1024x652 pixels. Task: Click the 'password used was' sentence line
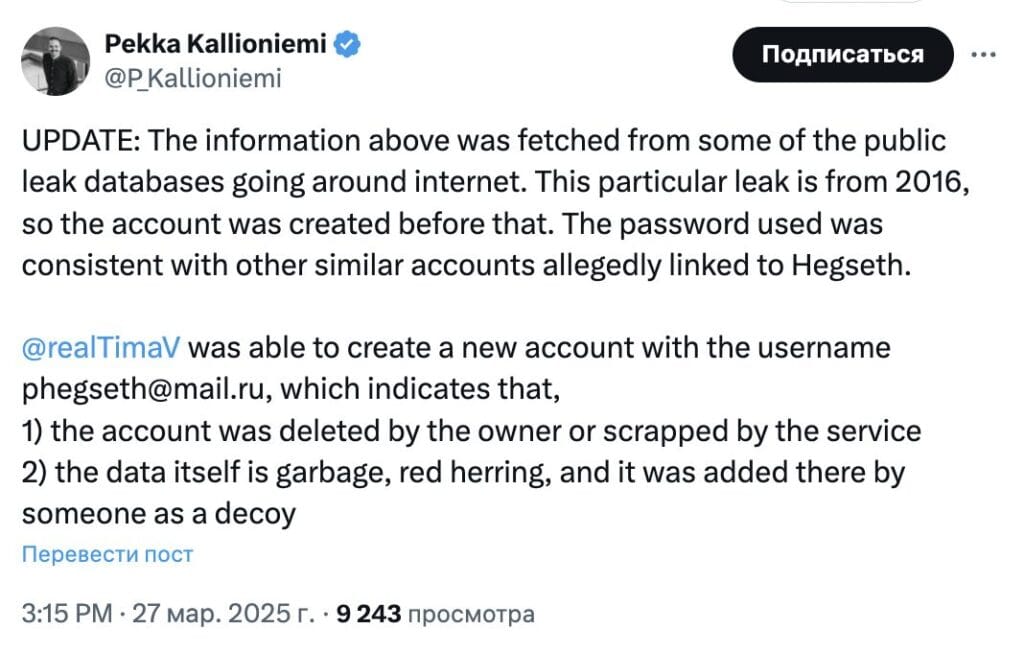click(722, 224)
